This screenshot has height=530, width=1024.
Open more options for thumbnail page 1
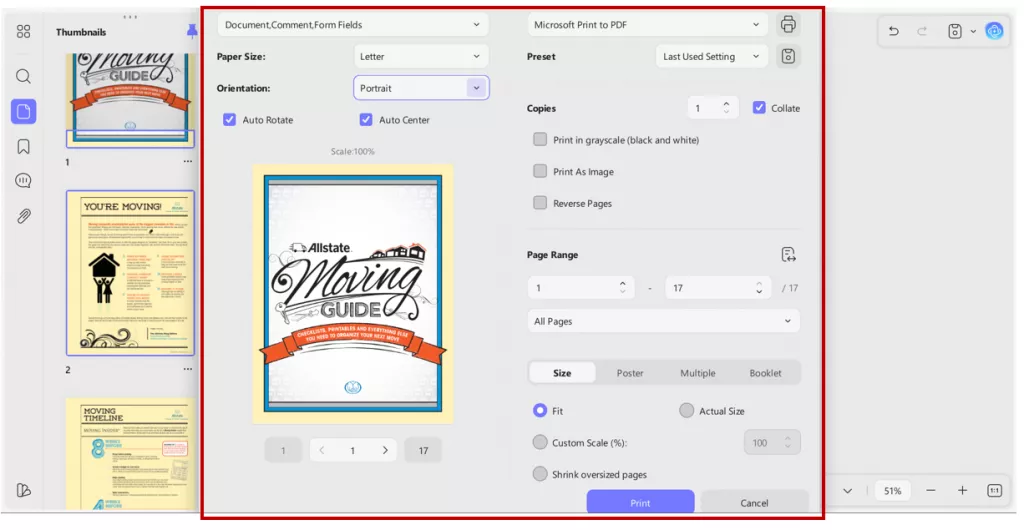click(188, 161)
